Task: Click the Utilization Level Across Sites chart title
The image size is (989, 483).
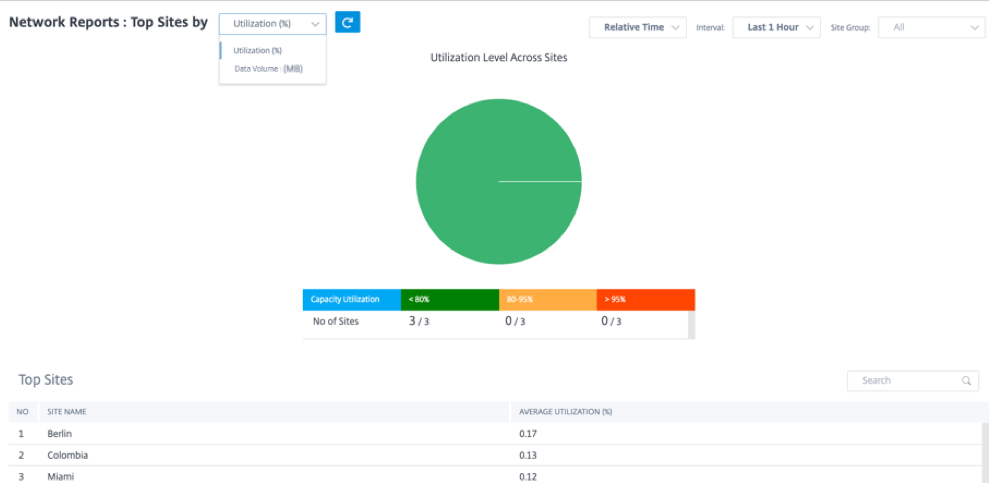Action: [499, 57]
